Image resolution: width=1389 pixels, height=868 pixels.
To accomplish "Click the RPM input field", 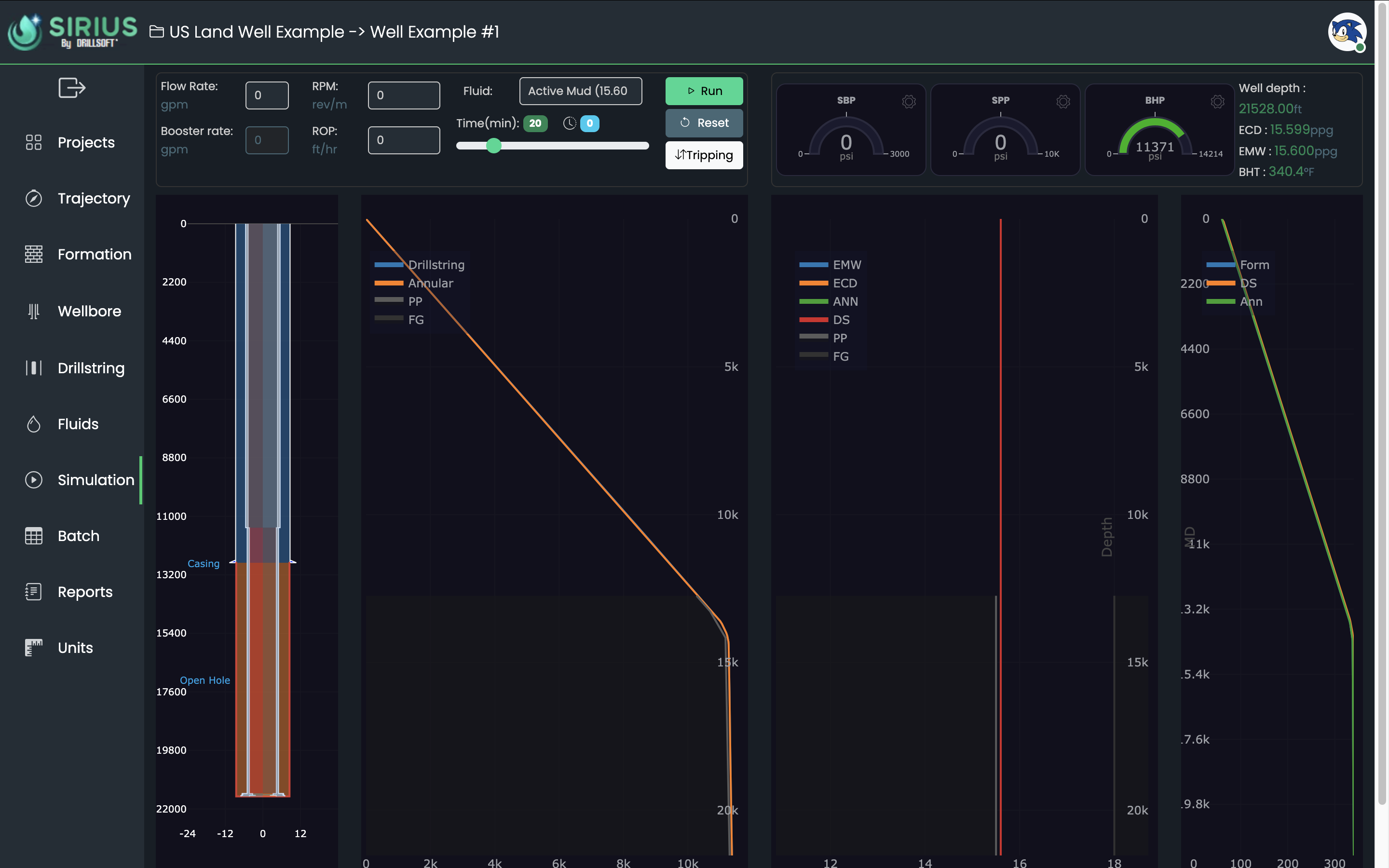I will coord(404,95).
